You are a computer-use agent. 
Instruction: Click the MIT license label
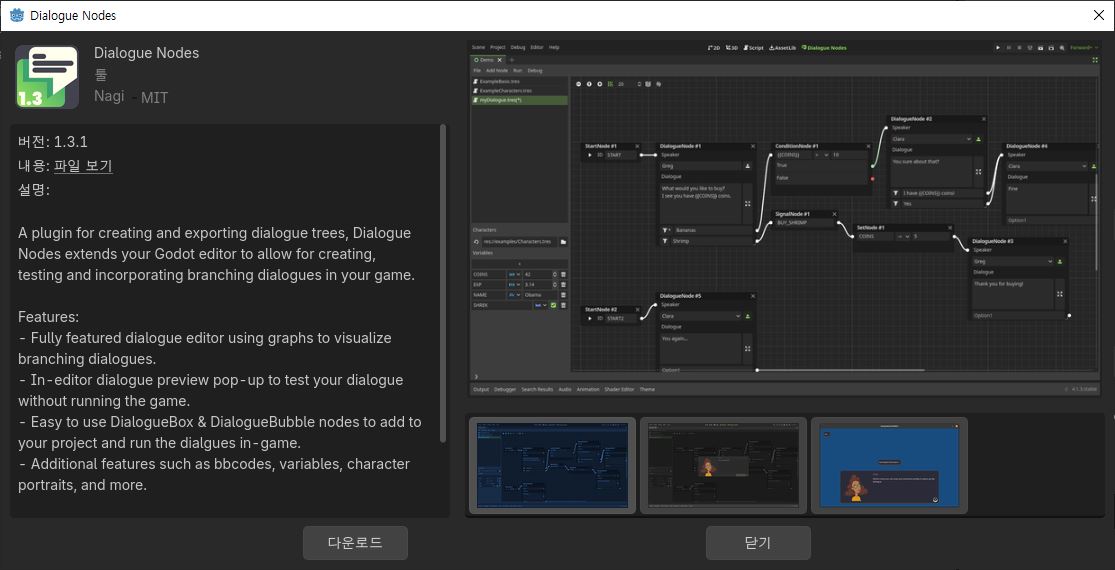click(x=154, y=98)
